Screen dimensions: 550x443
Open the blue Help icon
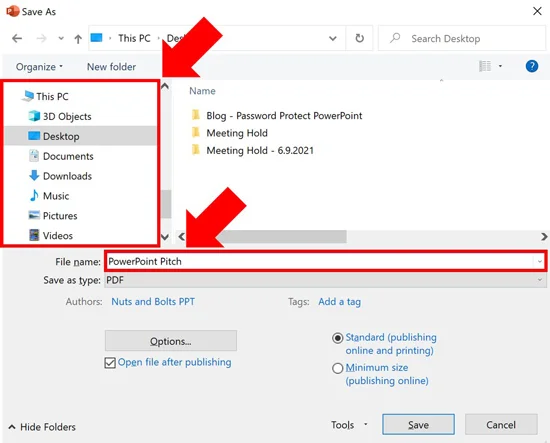[x=532, y=66]
